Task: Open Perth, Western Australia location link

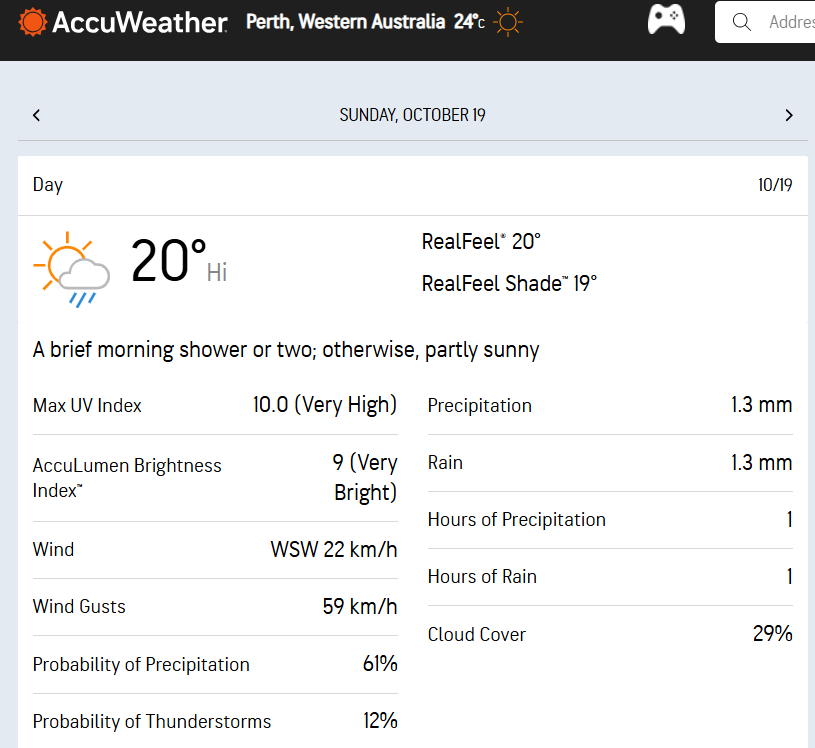Action: pos(345,22)
